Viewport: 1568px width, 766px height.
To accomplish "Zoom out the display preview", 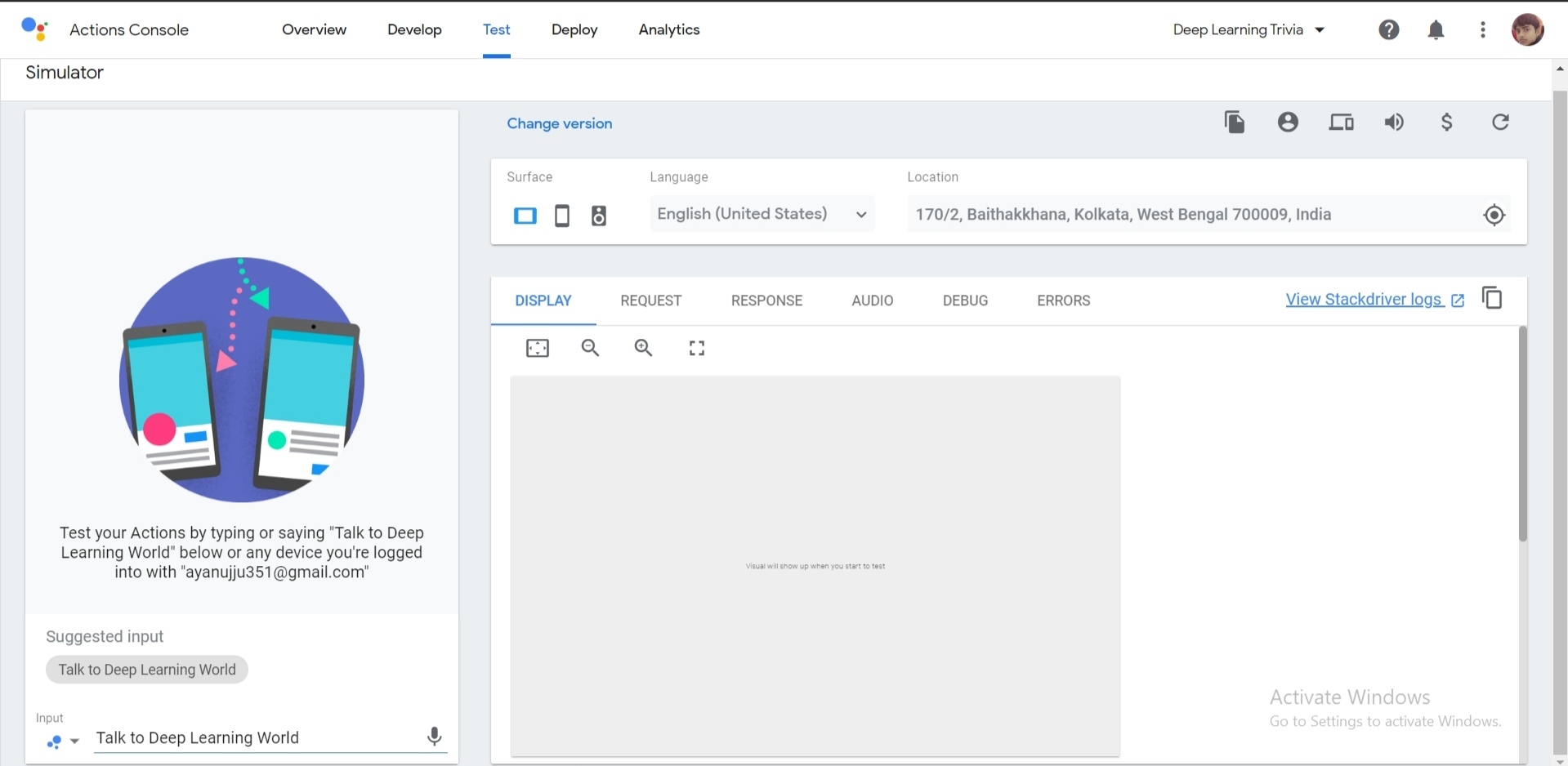I will pyautogui.click(x=590, y=349).
